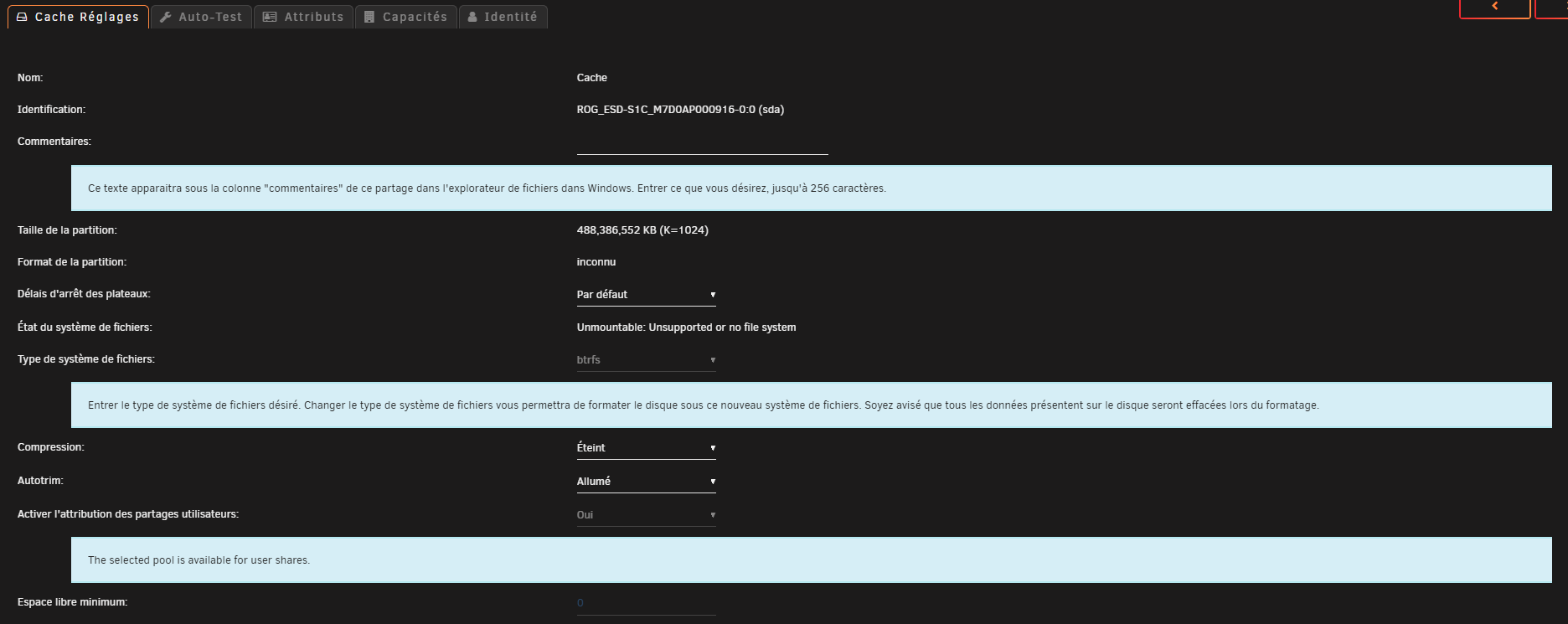Click the wrench icon on Auto-Test tab
Viewport: 1568px width, 624px height.
click(166, 17)
